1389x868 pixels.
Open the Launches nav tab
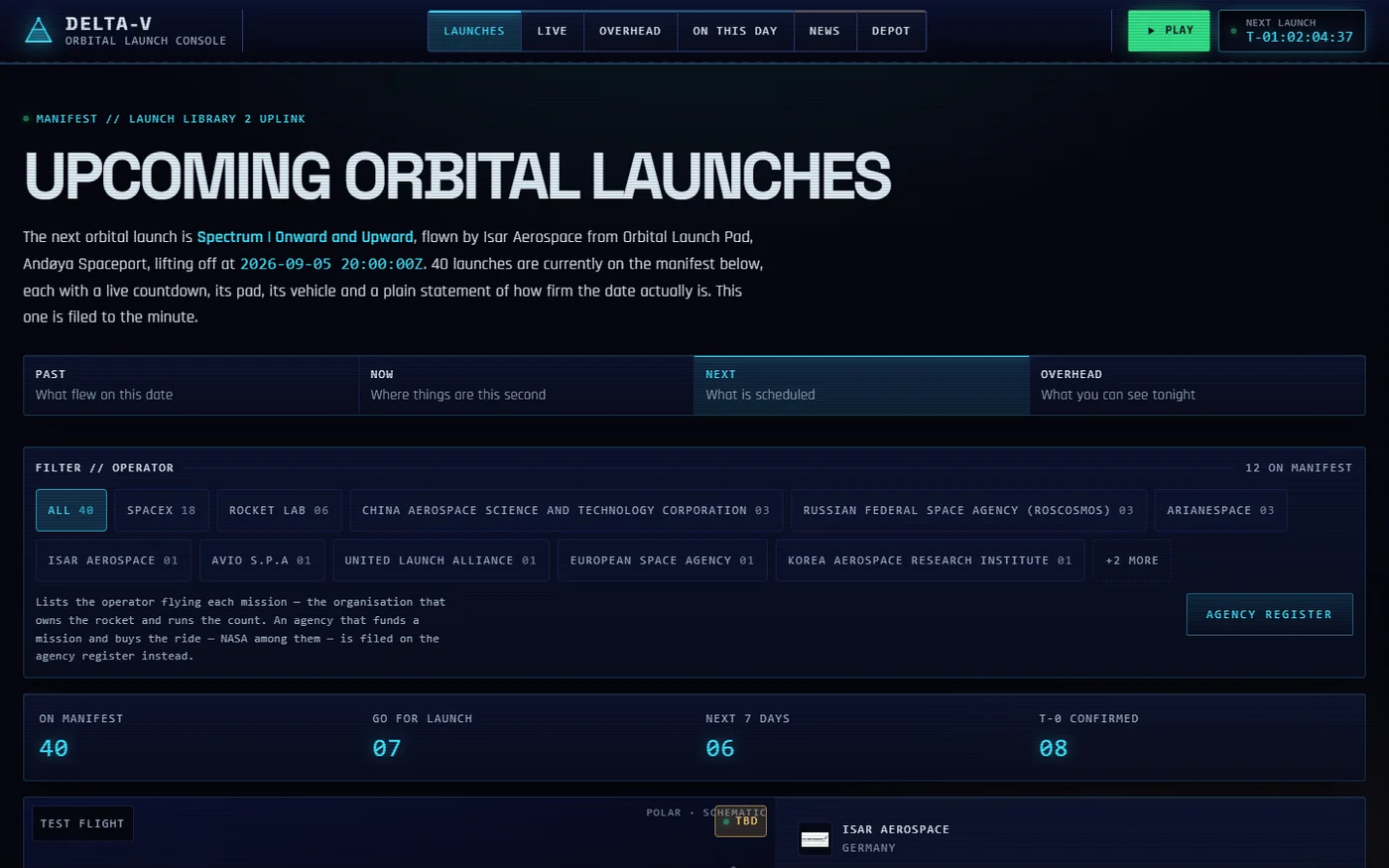coord(474,31)
